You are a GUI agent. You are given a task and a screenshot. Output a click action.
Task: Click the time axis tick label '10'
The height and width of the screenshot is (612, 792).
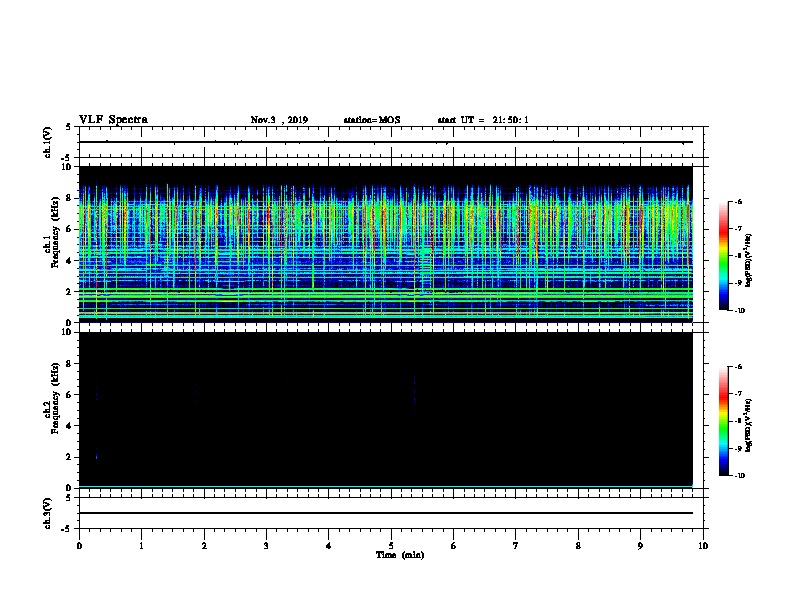click(x=703, y=545)
